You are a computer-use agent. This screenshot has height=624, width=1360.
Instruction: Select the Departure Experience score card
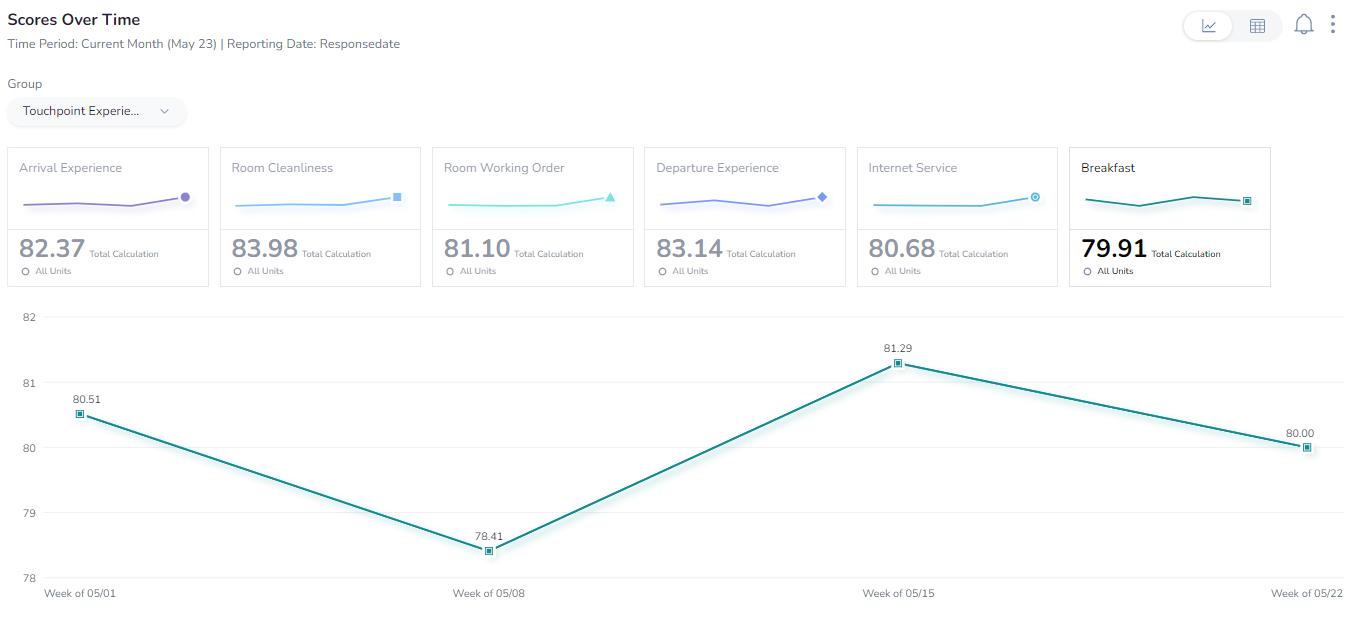(x=745, y=217)
